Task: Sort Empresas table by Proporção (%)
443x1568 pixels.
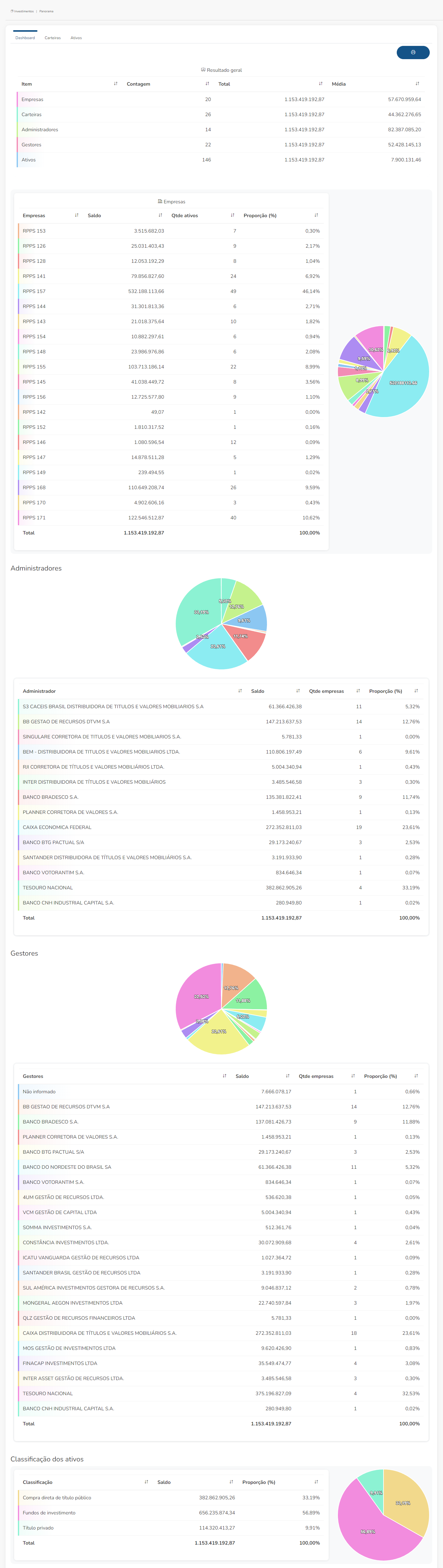Action: point(316,215)
